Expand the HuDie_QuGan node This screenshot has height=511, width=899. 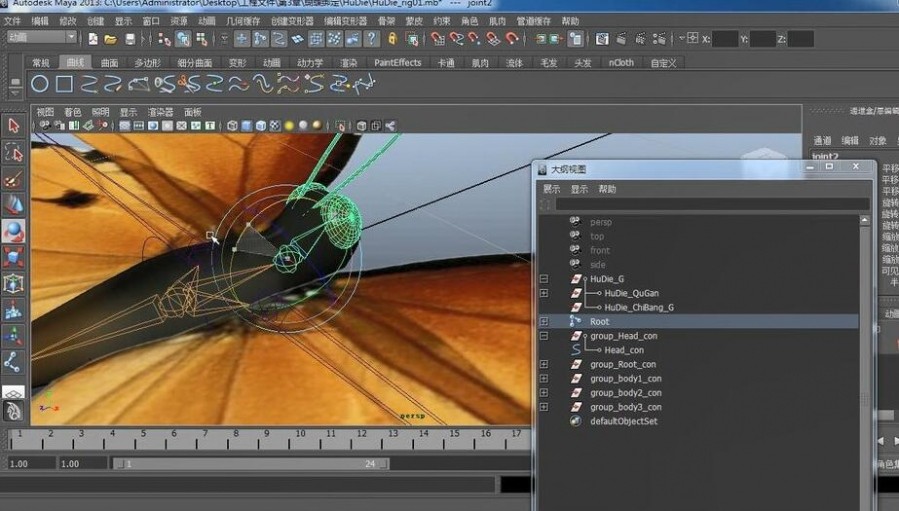[544, 293]
